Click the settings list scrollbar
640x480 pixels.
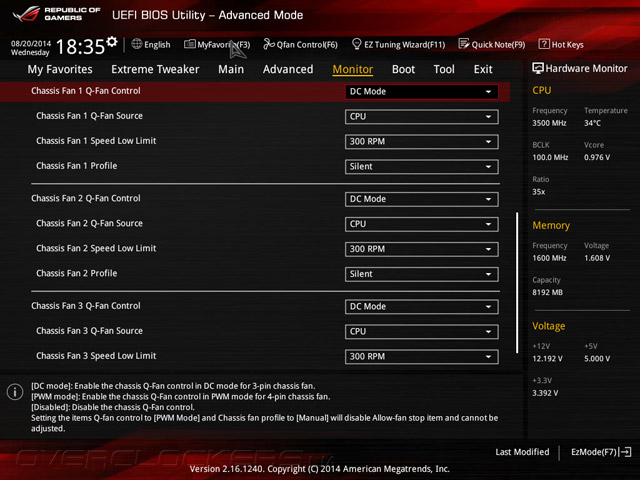point(517,282)
